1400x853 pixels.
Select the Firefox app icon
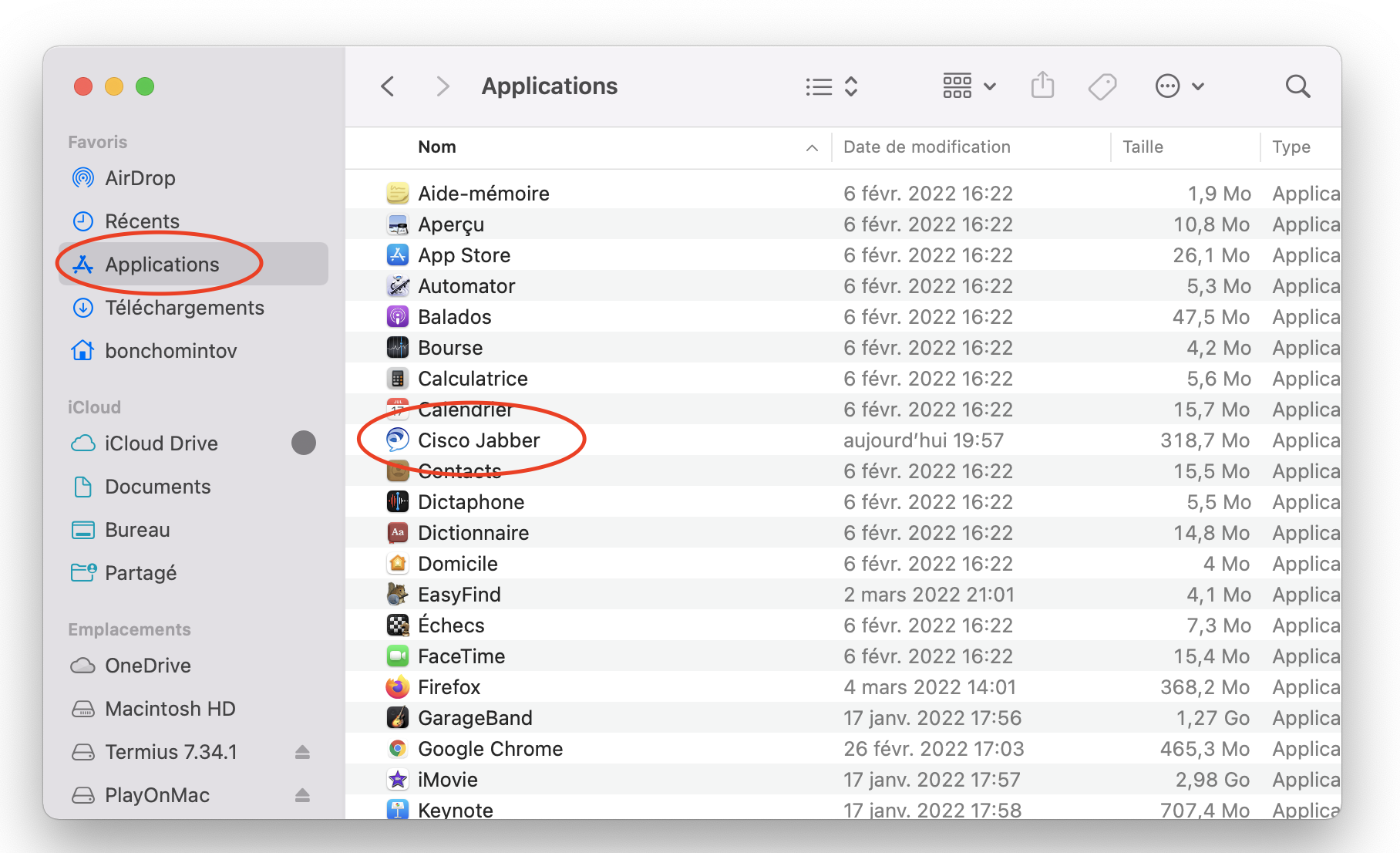coord(397,687)
